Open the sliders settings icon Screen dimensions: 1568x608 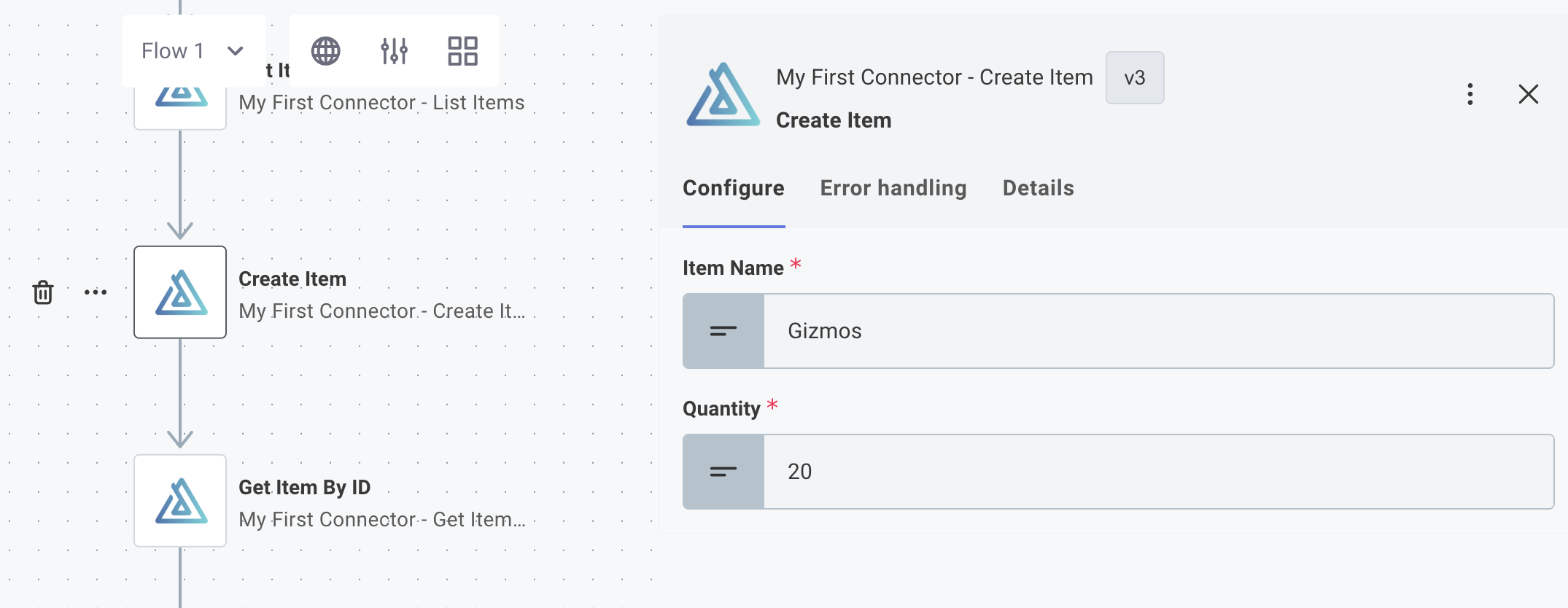[394, 51]
